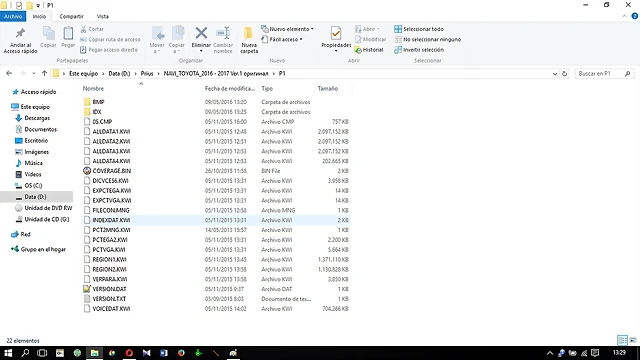Select the VERSION.DAT file
This screenshot has height=360, width=640.
(x=109, y=289)
